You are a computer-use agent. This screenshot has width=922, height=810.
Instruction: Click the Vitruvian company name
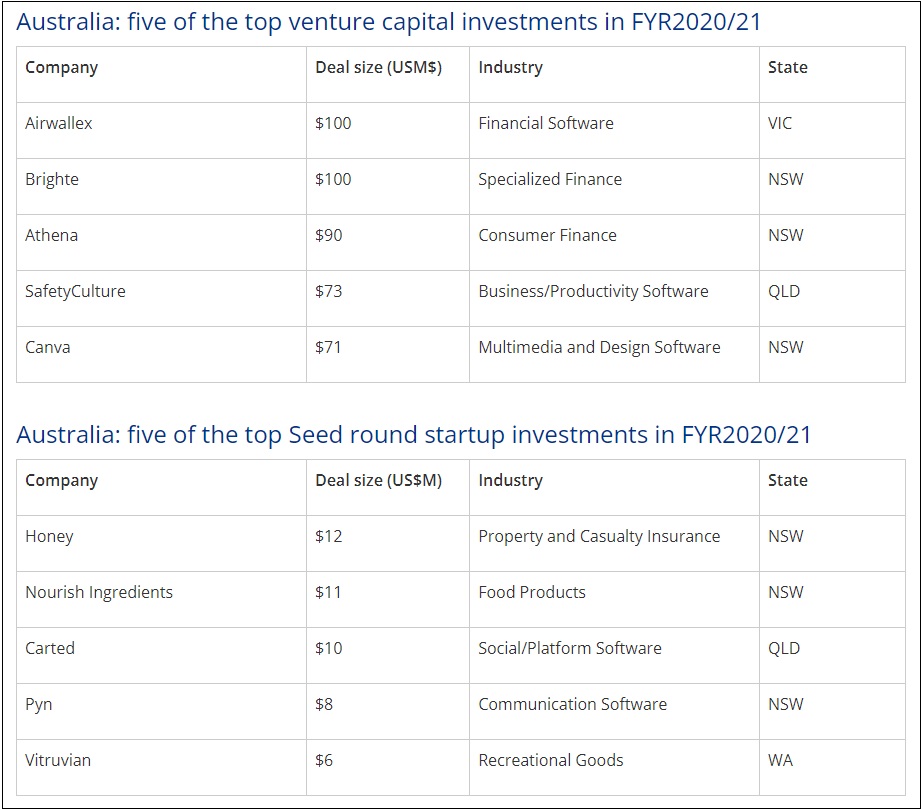[x=58, y=761]
